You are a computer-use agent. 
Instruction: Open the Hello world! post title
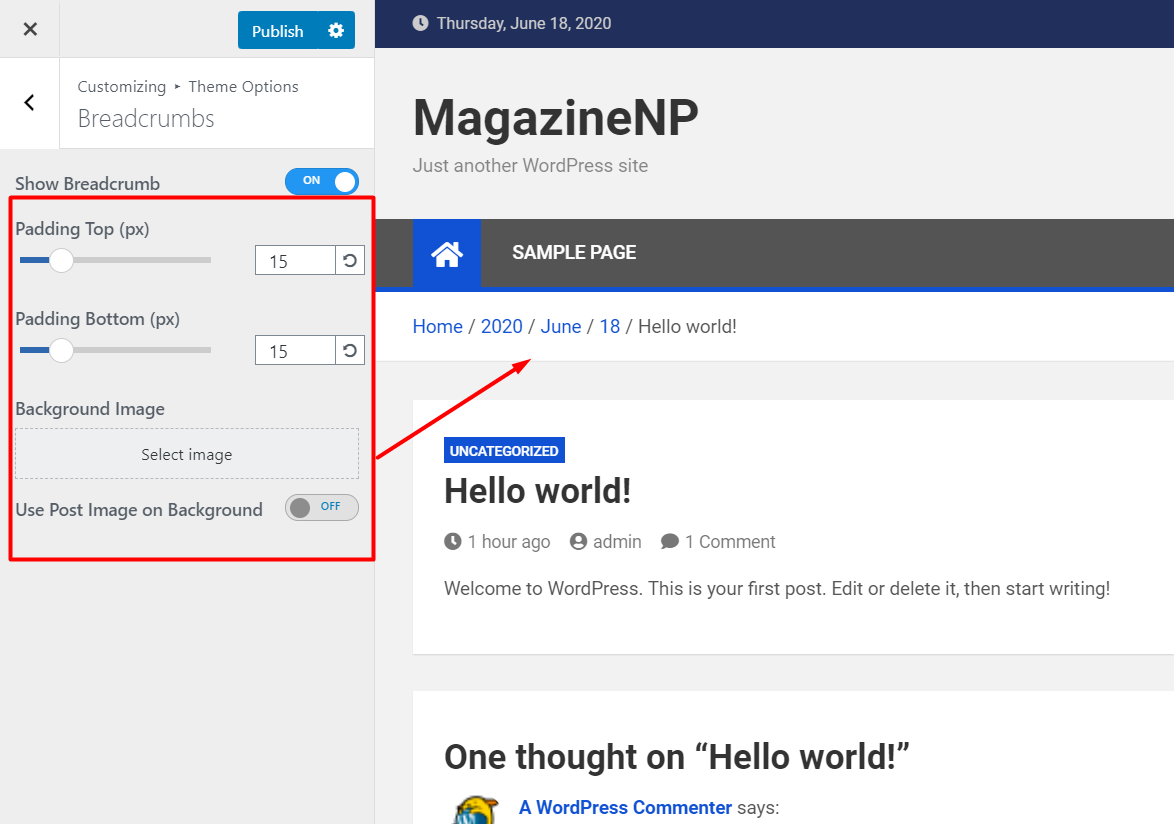click(538, 492)
